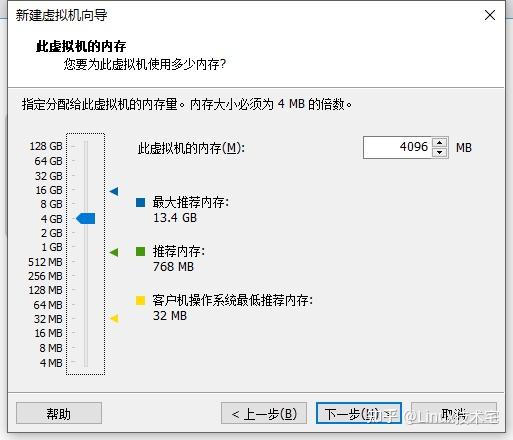Click the 4 MB slider label

click(51, 363)
